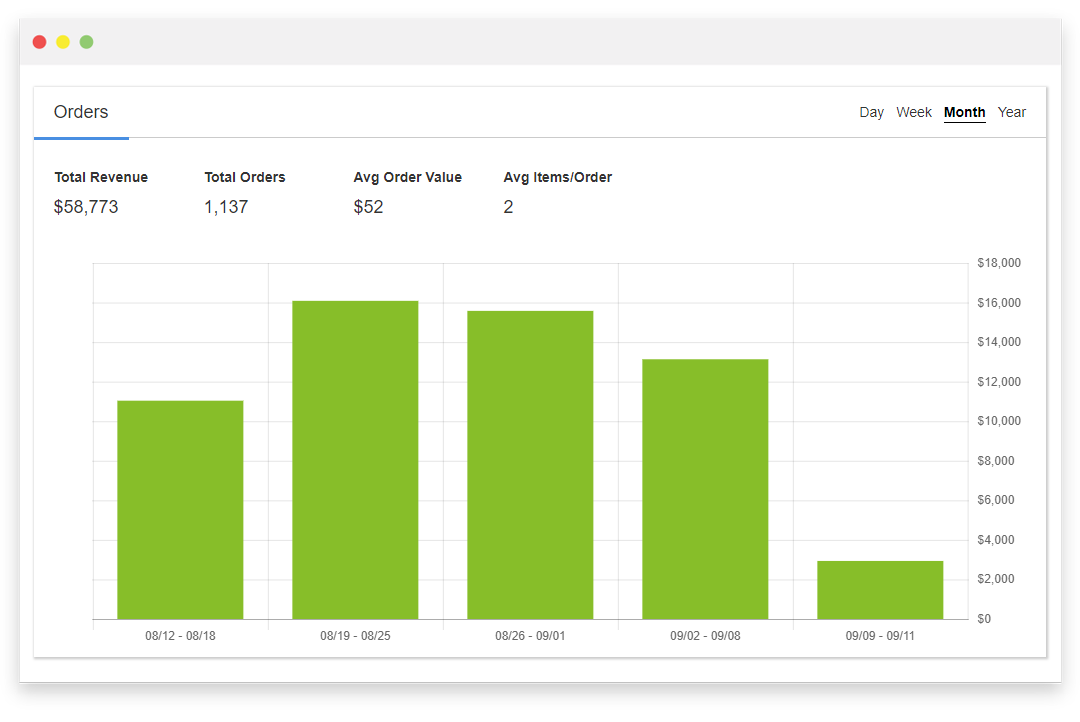
Task: Switch to the Year view tab
Action: [x=1012, y=112]
